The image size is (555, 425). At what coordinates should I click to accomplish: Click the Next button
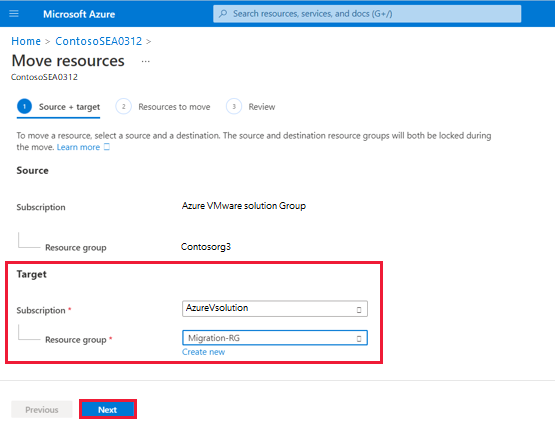click(x=108, y=409)
